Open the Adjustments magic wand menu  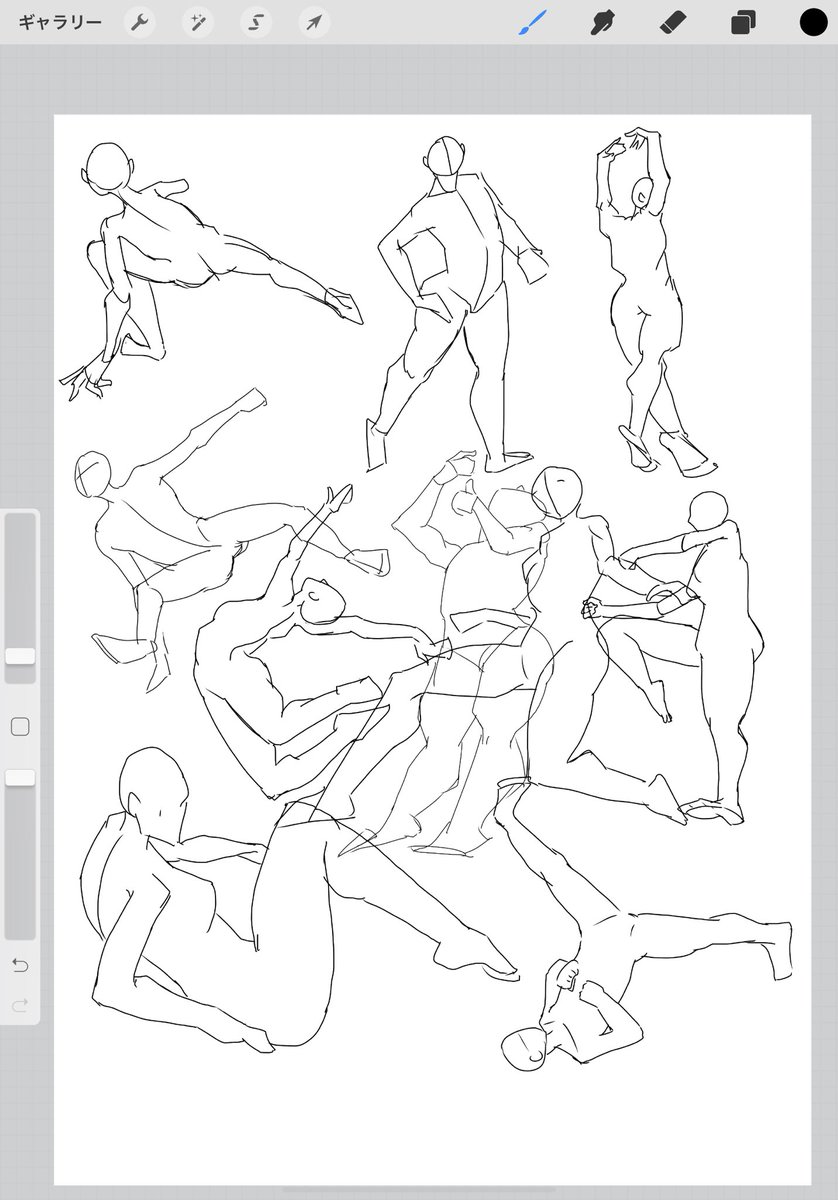click(x=198, y=22)
